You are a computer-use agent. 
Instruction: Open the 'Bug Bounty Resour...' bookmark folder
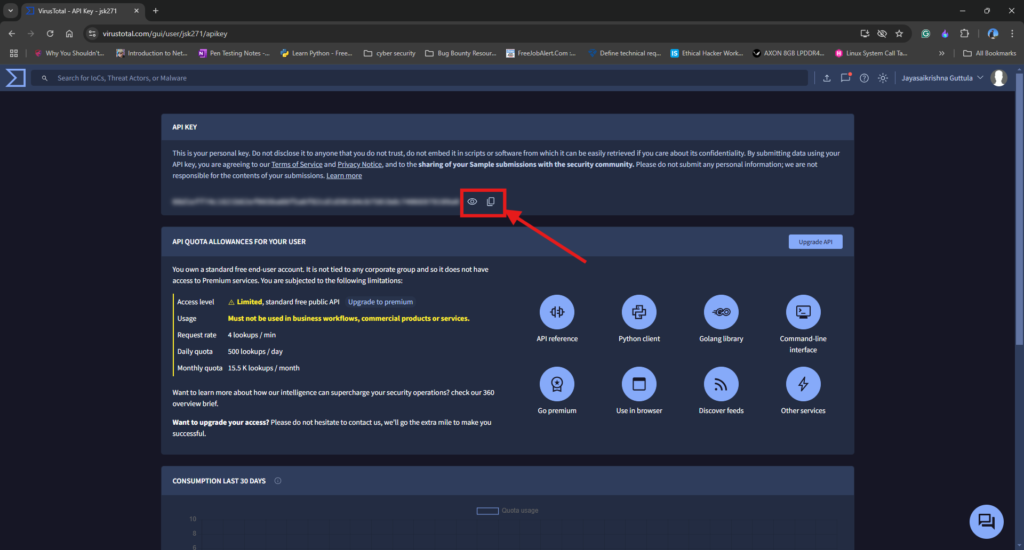(460, 54)
